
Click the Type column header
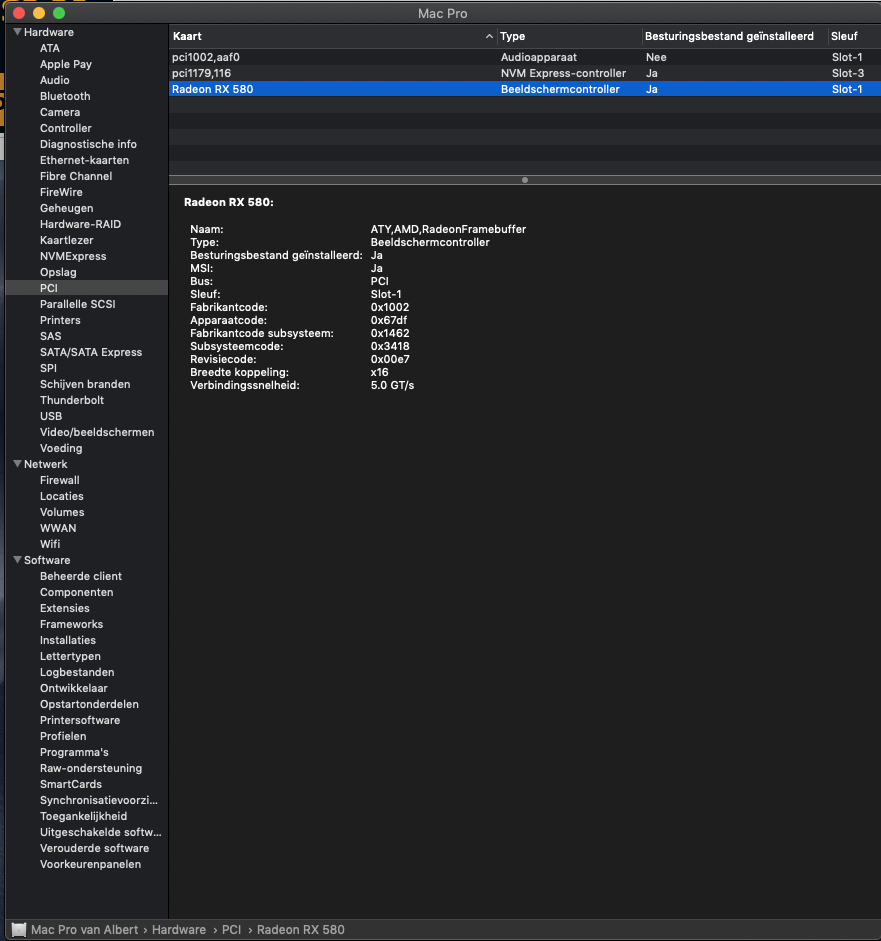[x=569, y=37]
